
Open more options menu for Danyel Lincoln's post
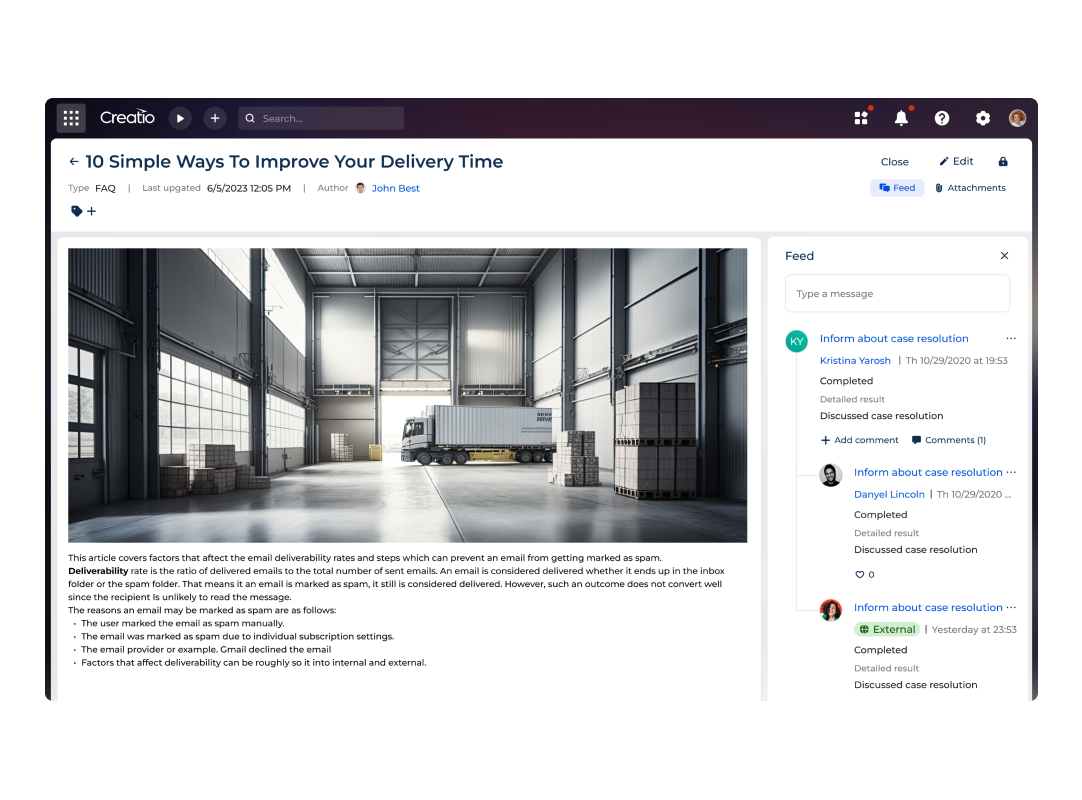pos(1011,472)
